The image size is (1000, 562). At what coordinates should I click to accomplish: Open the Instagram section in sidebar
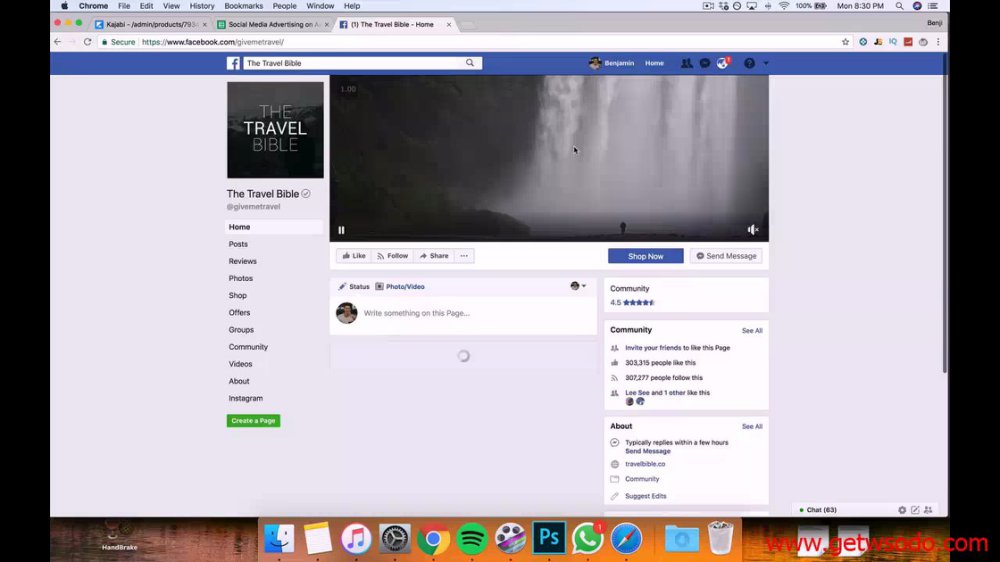(x=246, y=399)
